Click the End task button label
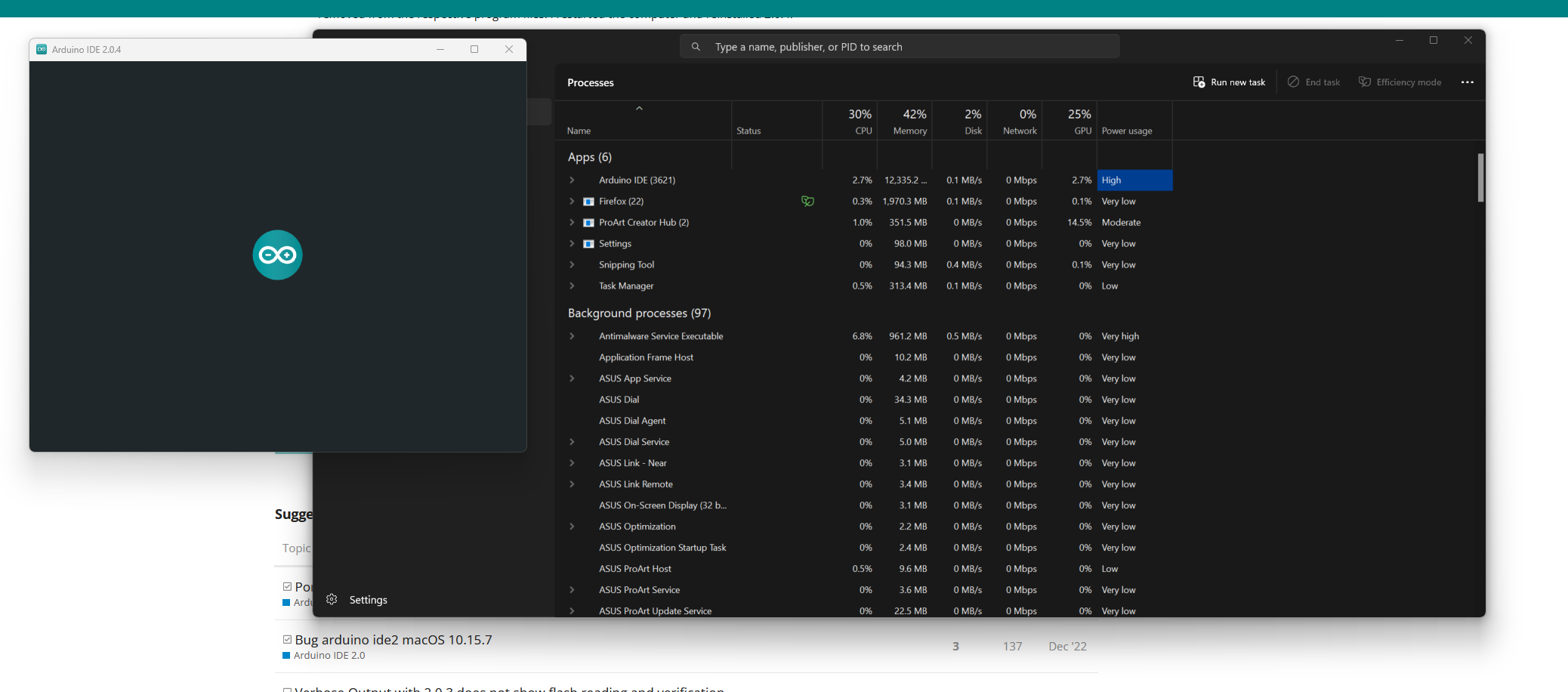The image size is (1568, 692). coord(1323,82)
